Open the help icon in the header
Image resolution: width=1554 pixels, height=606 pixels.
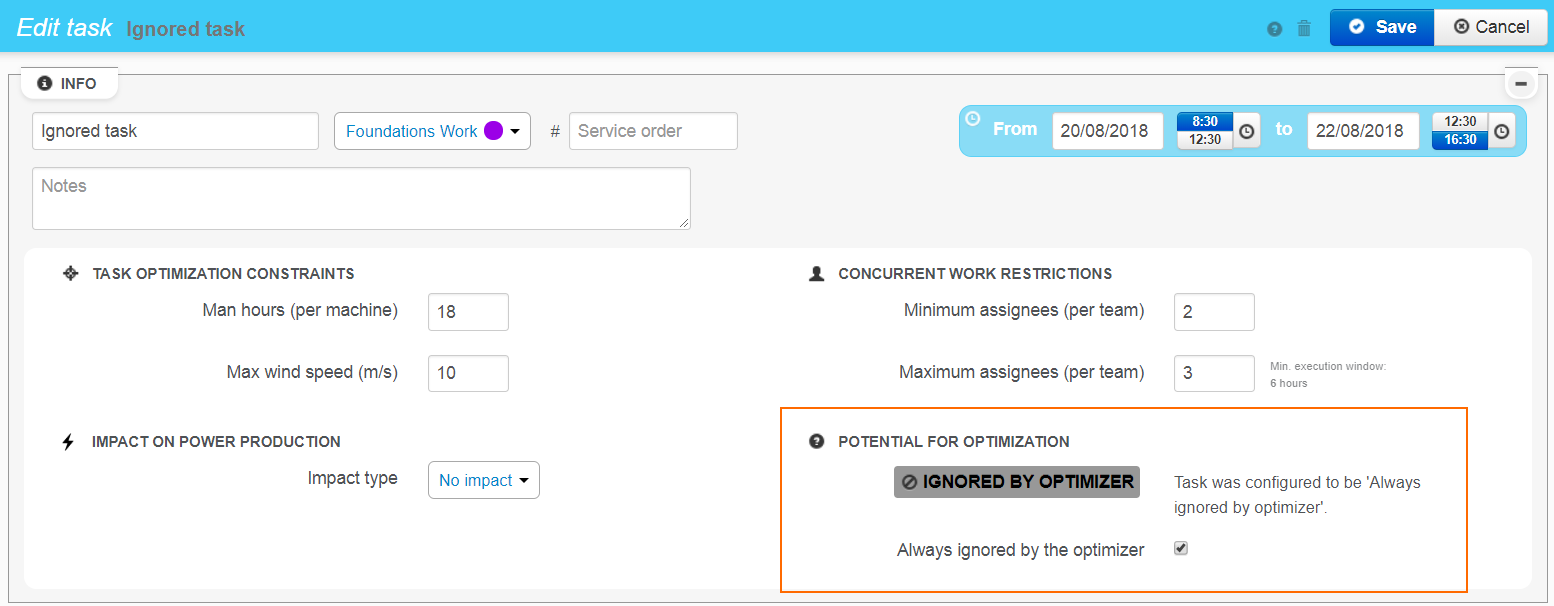(1274, 28)
